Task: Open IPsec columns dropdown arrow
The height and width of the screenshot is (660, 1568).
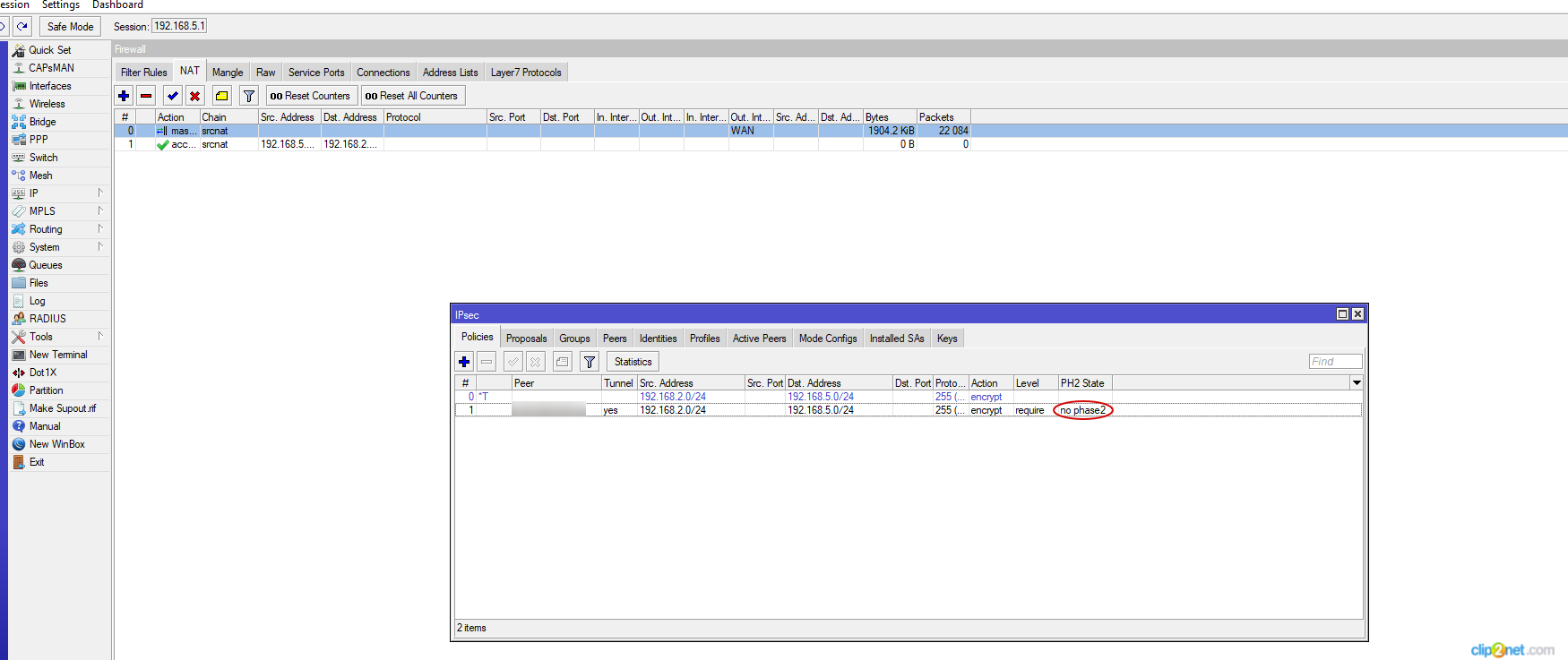Action: point(1357,383)
